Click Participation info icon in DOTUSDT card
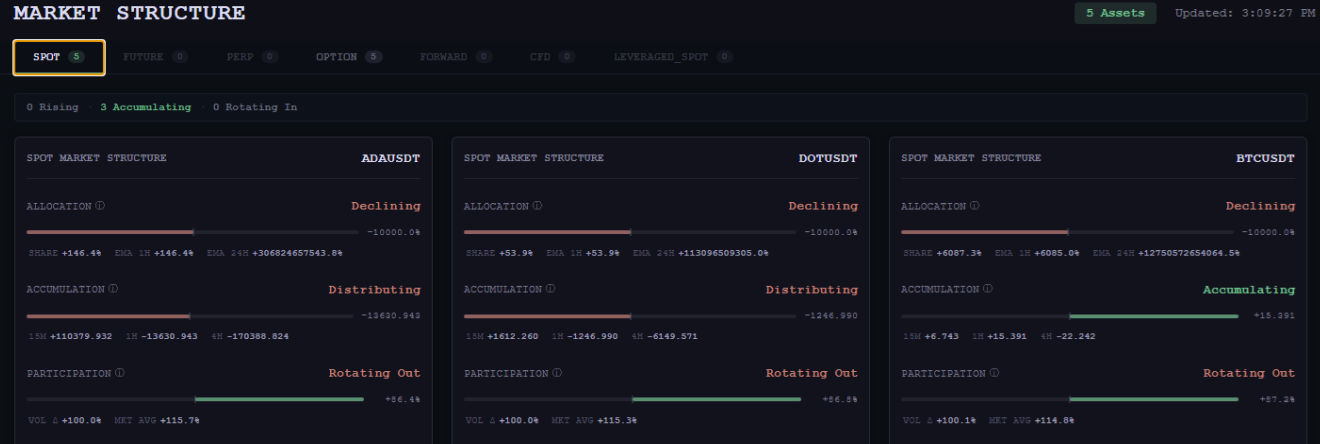 556,373
